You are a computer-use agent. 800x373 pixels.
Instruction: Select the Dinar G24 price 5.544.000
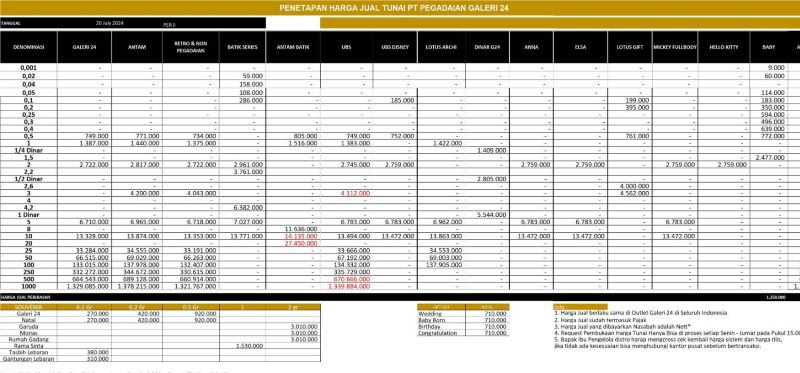click(492, 215)
